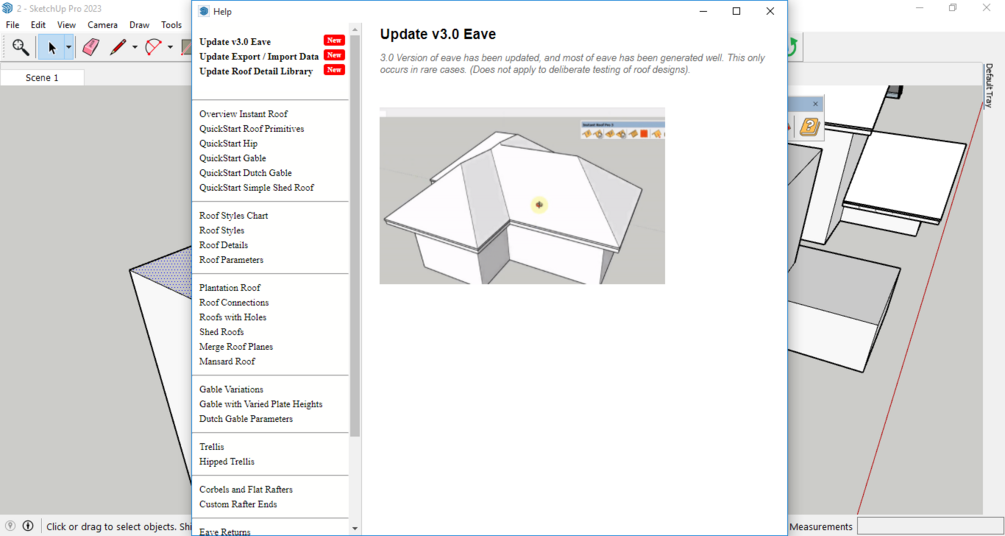Open the View menu

(67, 25)
